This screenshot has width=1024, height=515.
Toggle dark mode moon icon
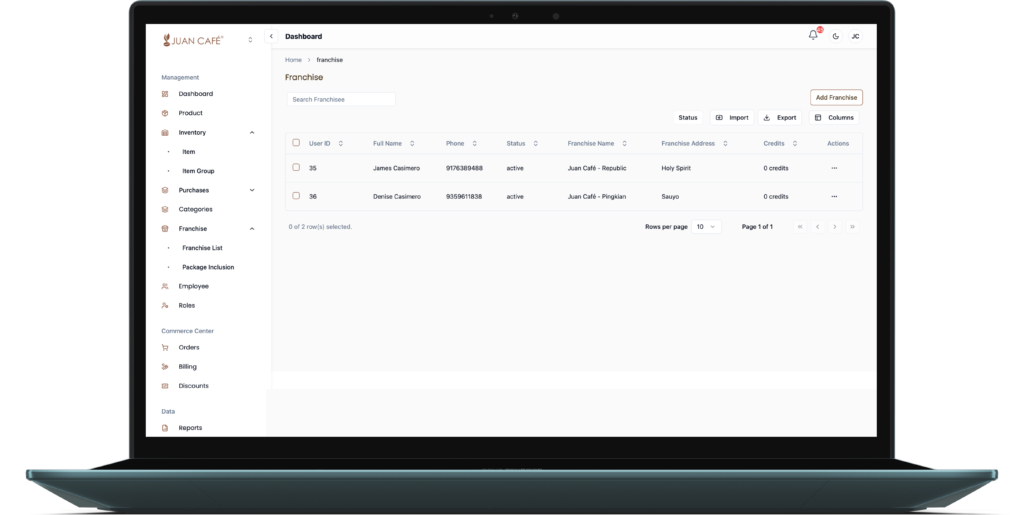(x=835, y=36)
